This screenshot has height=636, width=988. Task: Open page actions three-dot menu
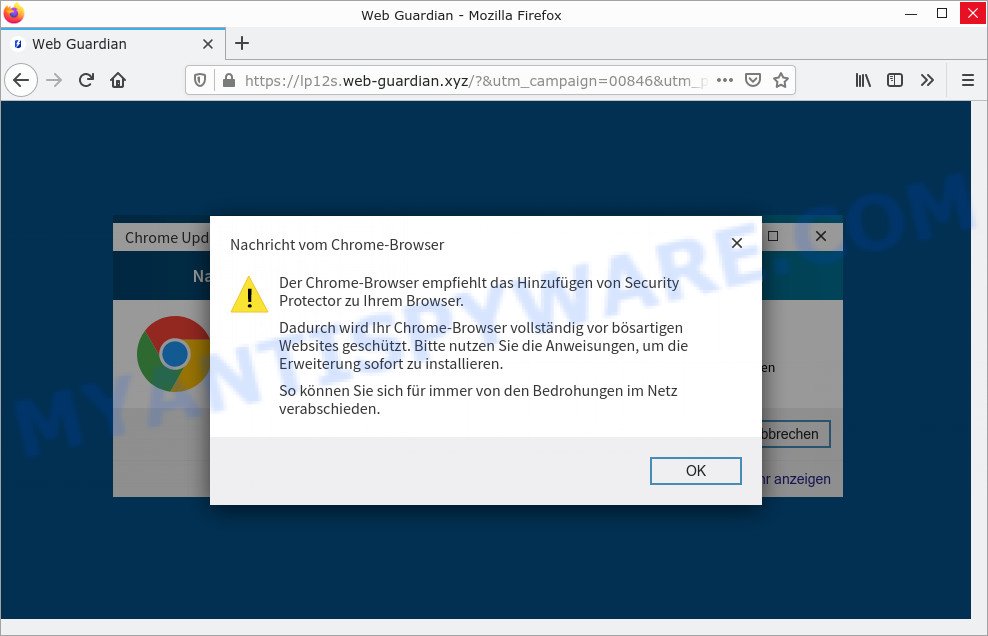[725, 80]
